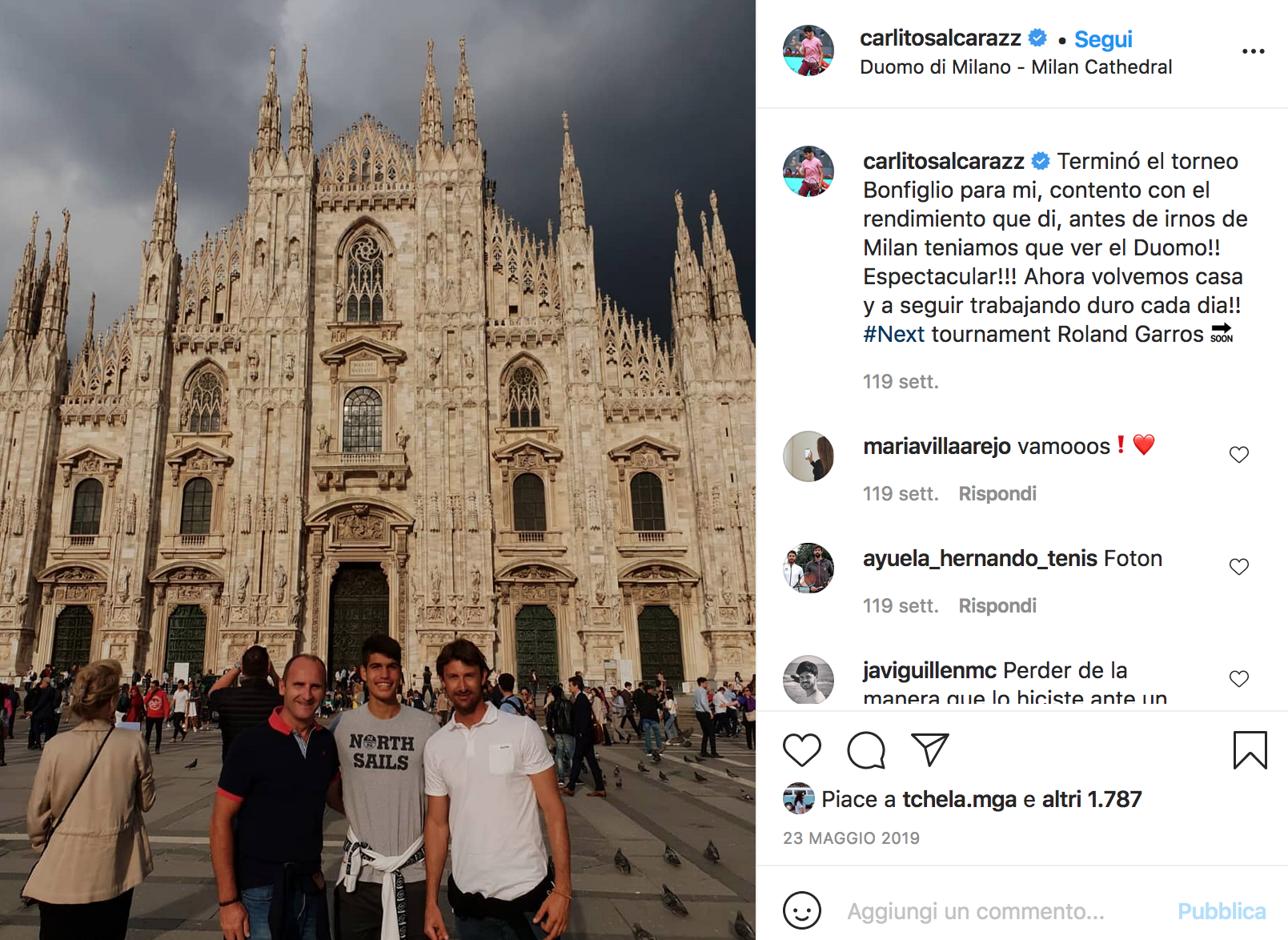
Task: Click the Segui follow button
Action: [x=1103, y=38]
